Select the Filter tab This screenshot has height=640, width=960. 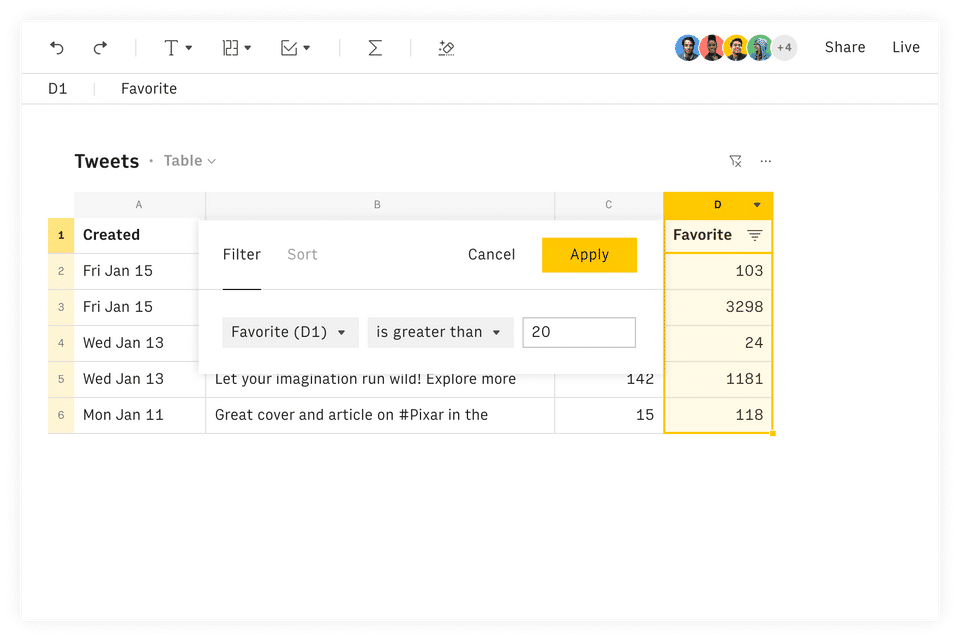pyautogui.click(x=242, y=255)
